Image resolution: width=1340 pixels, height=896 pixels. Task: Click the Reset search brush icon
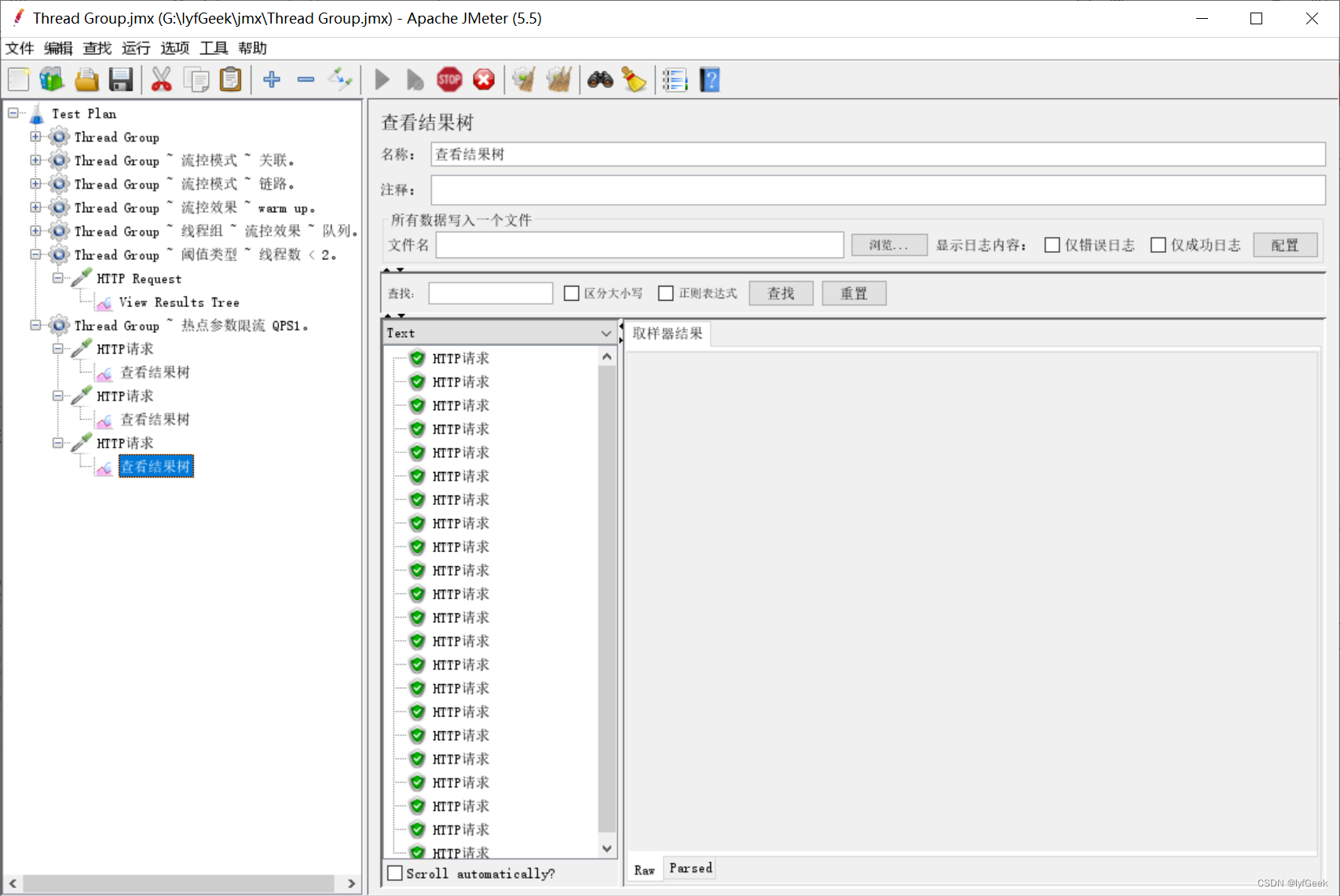pos(634,79)
